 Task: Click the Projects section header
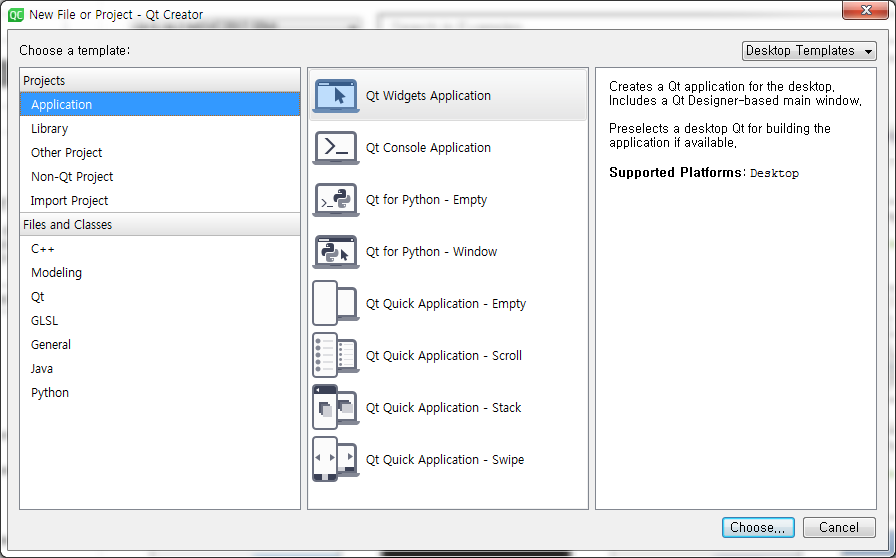[160, 81]
